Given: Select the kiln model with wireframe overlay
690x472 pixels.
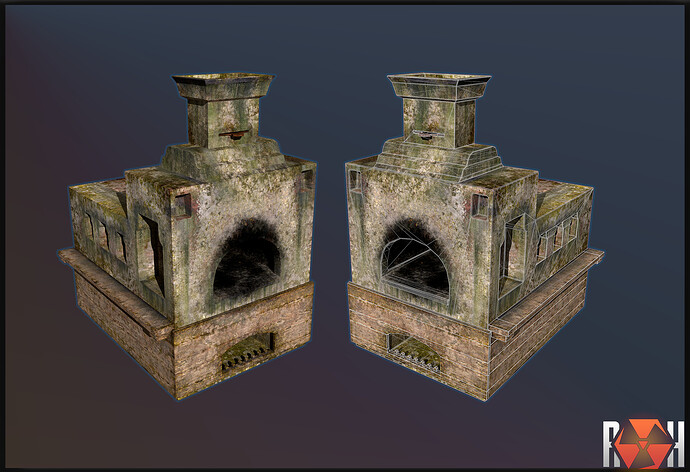Looking at the screenshot, I should click(474, 237).
